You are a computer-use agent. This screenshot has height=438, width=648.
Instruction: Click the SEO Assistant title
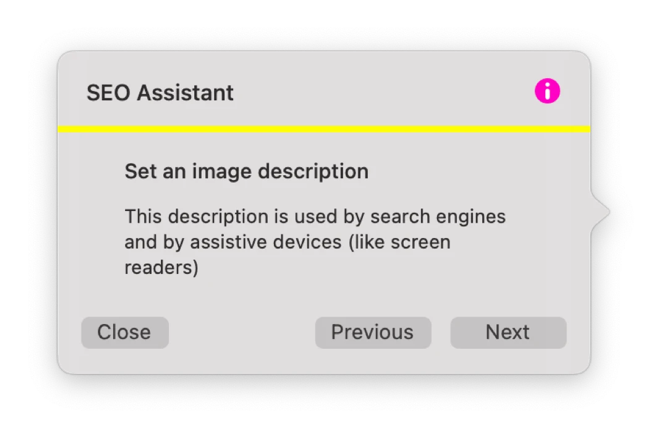(160, 93)
